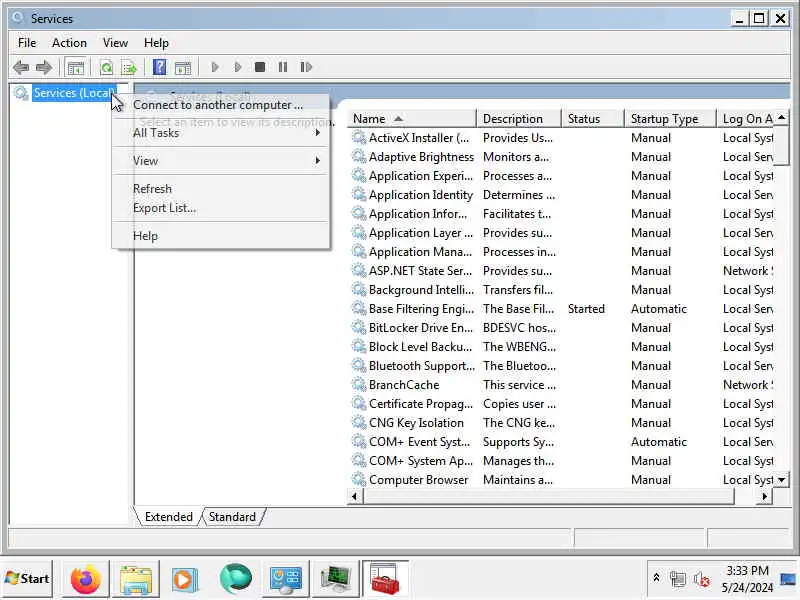The height and width of the screenshot is (600, 800).
Task: Click the vertical scrollbar down arrow
Action: 781,480
